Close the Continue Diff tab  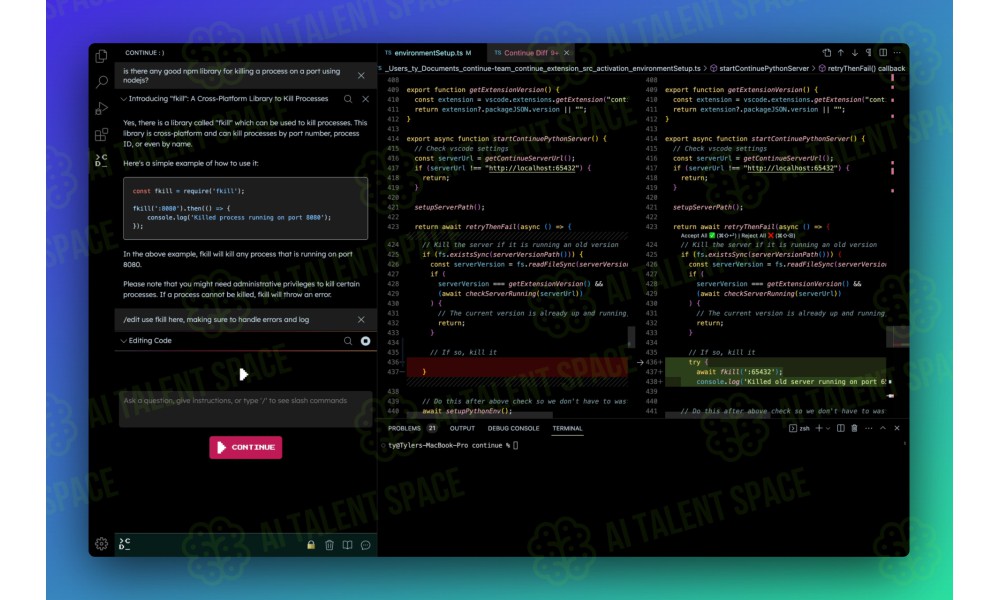566,53
